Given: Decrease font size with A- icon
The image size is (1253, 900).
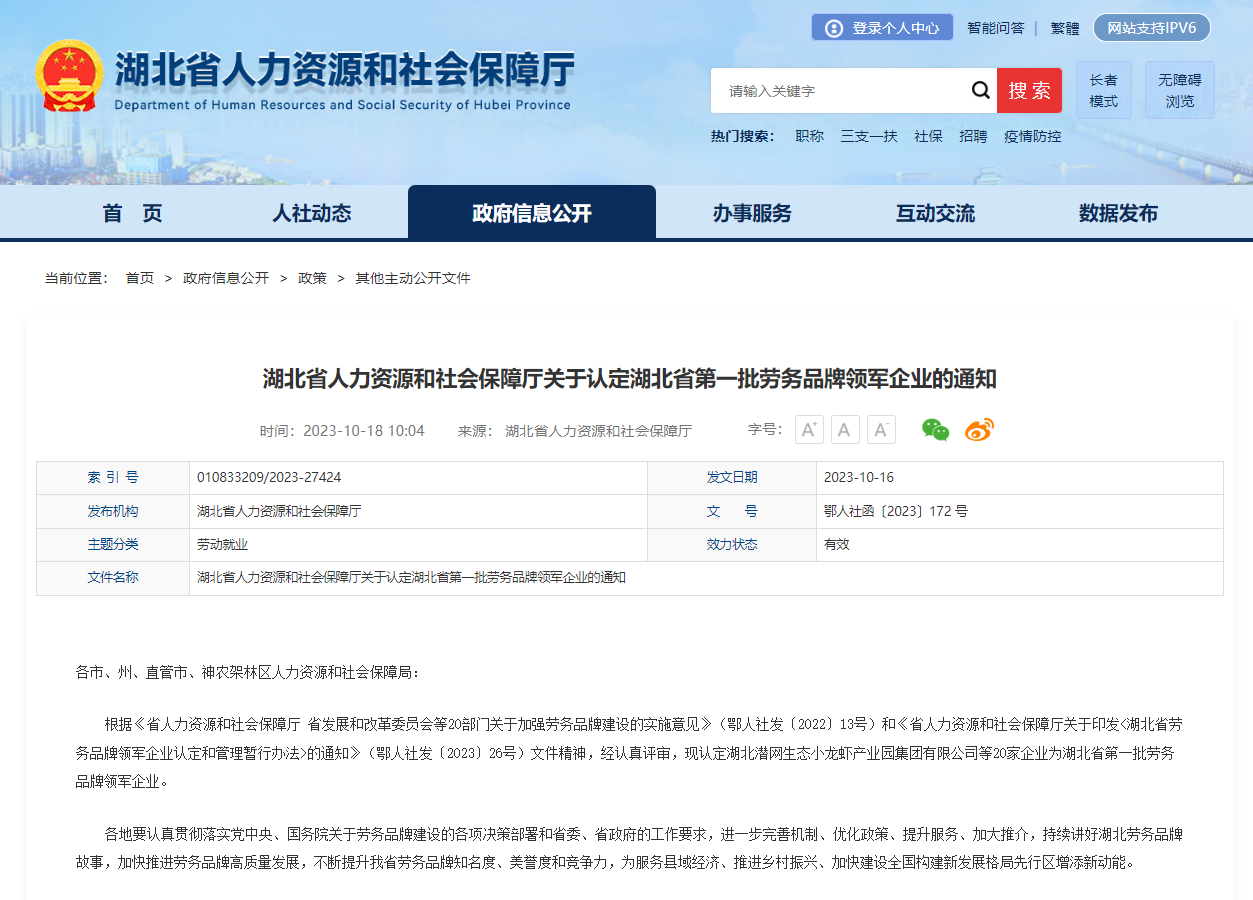Looking at the screenshot, I should 881,430.
